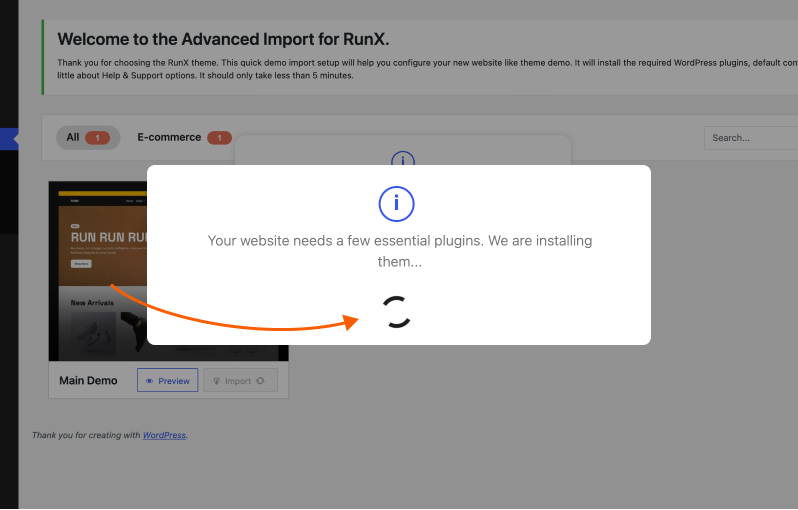Click the eye icon in Preview button
Screen dimensions: 798x510
[150, 381]
